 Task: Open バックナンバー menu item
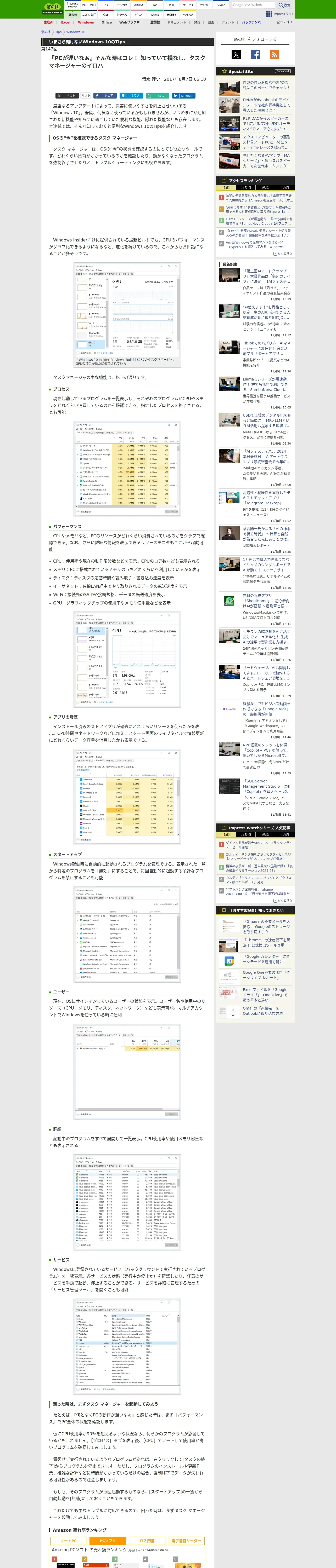coord(253,22)
